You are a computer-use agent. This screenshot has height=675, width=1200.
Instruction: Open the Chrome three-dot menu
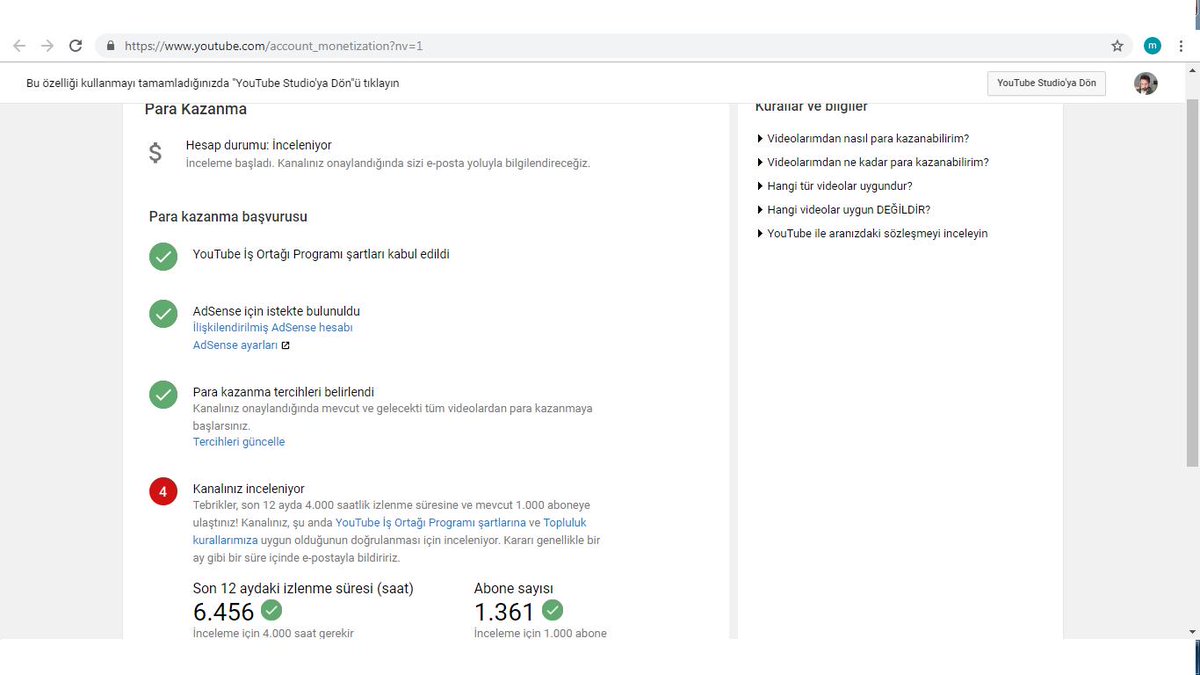click(x=1182, y=46)
